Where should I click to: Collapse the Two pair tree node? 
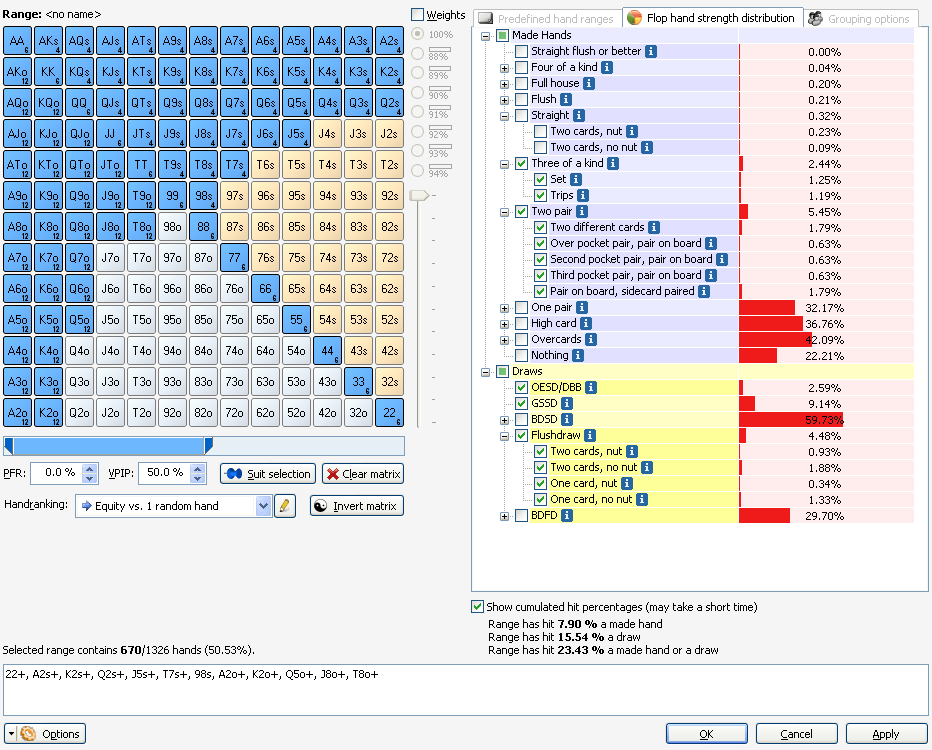coord(503,211)
